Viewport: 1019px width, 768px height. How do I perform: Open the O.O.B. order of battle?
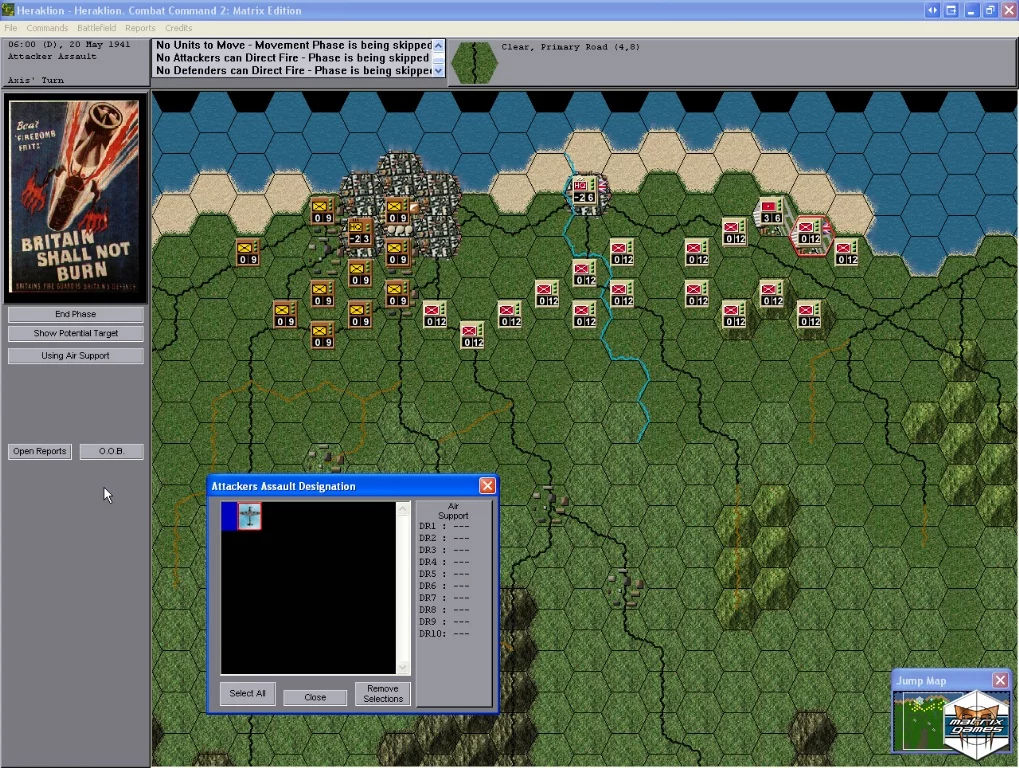click(x=111, y=451)
